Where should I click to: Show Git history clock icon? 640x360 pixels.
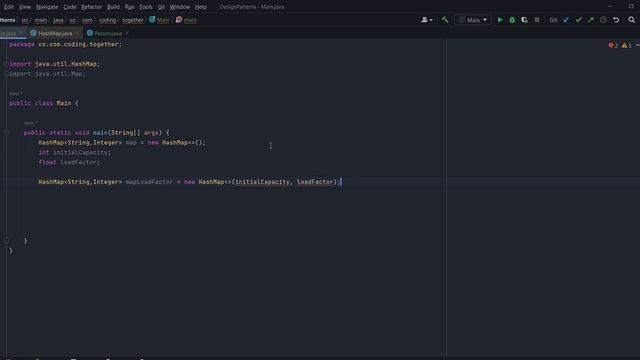(603, 20)
